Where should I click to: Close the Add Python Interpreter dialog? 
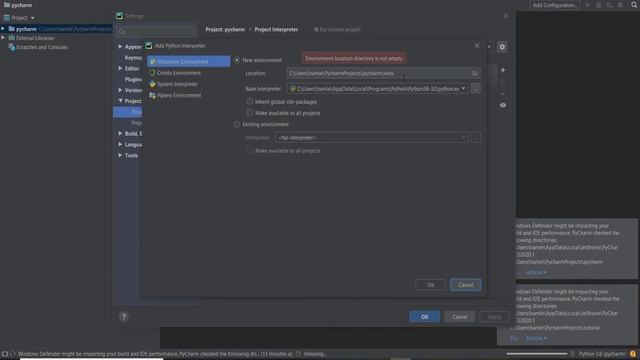pos(477,45)
